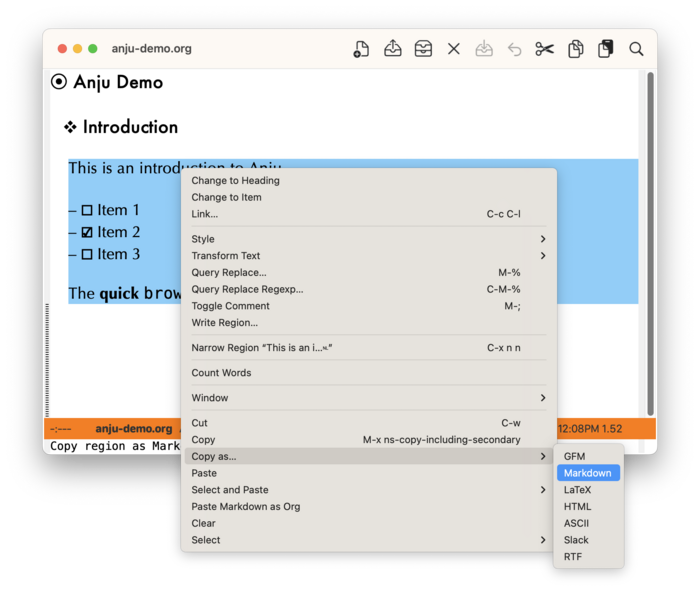Copy as Markdown
The width and height of the screenshot is (700, 589).
(x=588, y=473)
